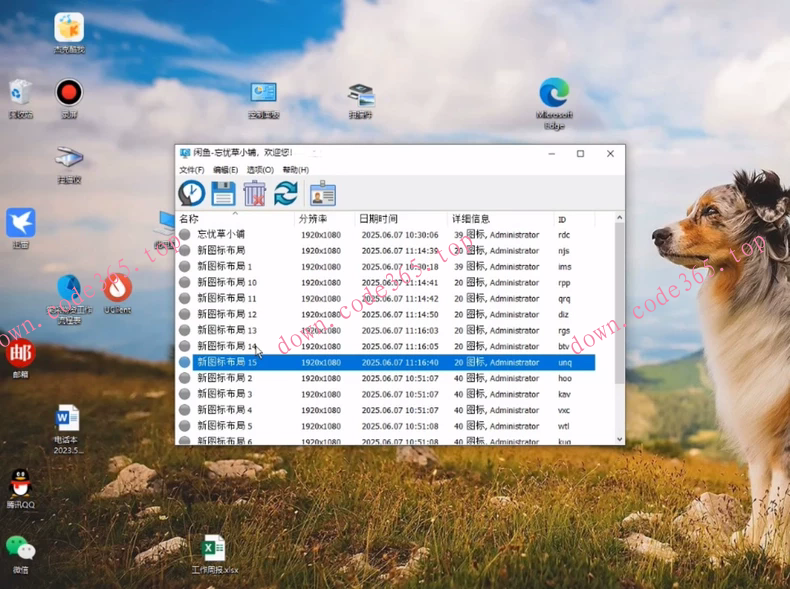Click the ID cell reading hoo

click(565, 378)
